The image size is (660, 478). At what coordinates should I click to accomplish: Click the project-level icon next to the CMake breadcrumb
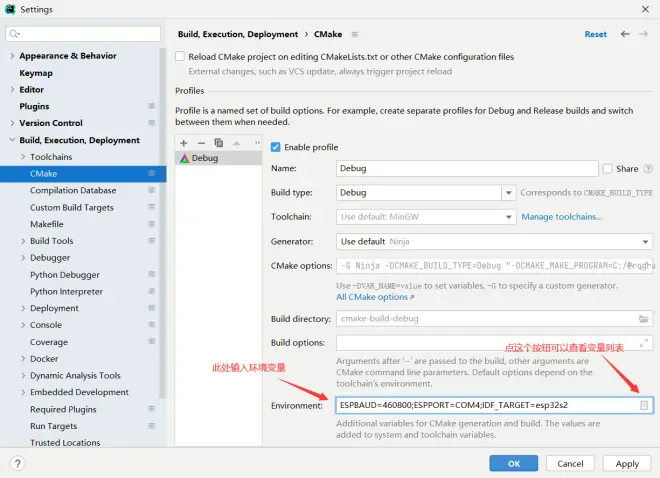point(355,35)
